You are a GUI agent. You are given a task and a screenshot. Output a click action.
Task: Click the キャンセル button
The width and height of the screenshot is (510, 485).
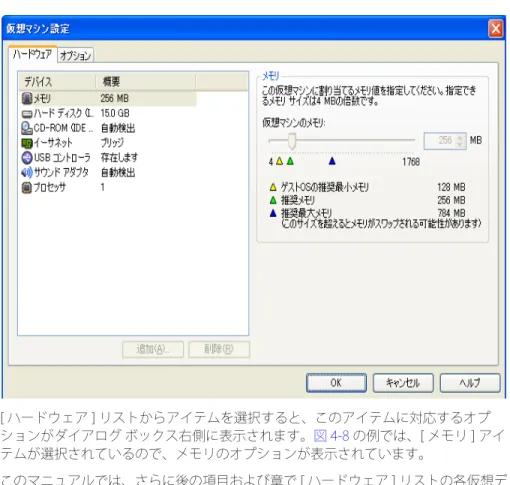(x=403, y=383)
